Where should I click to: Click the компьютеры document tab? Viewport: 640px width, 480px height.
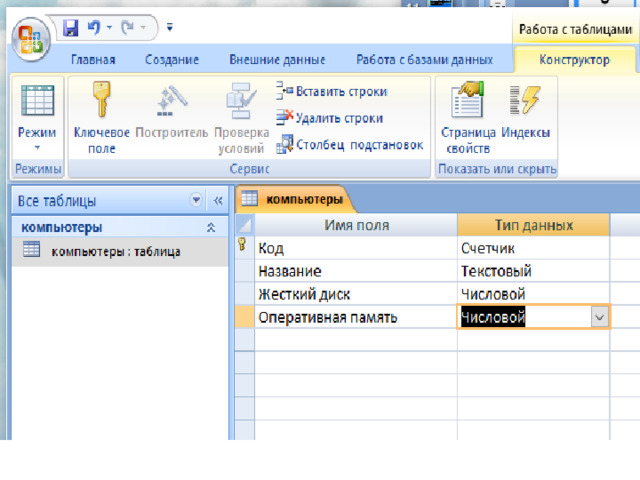click(x=296, y=199)
